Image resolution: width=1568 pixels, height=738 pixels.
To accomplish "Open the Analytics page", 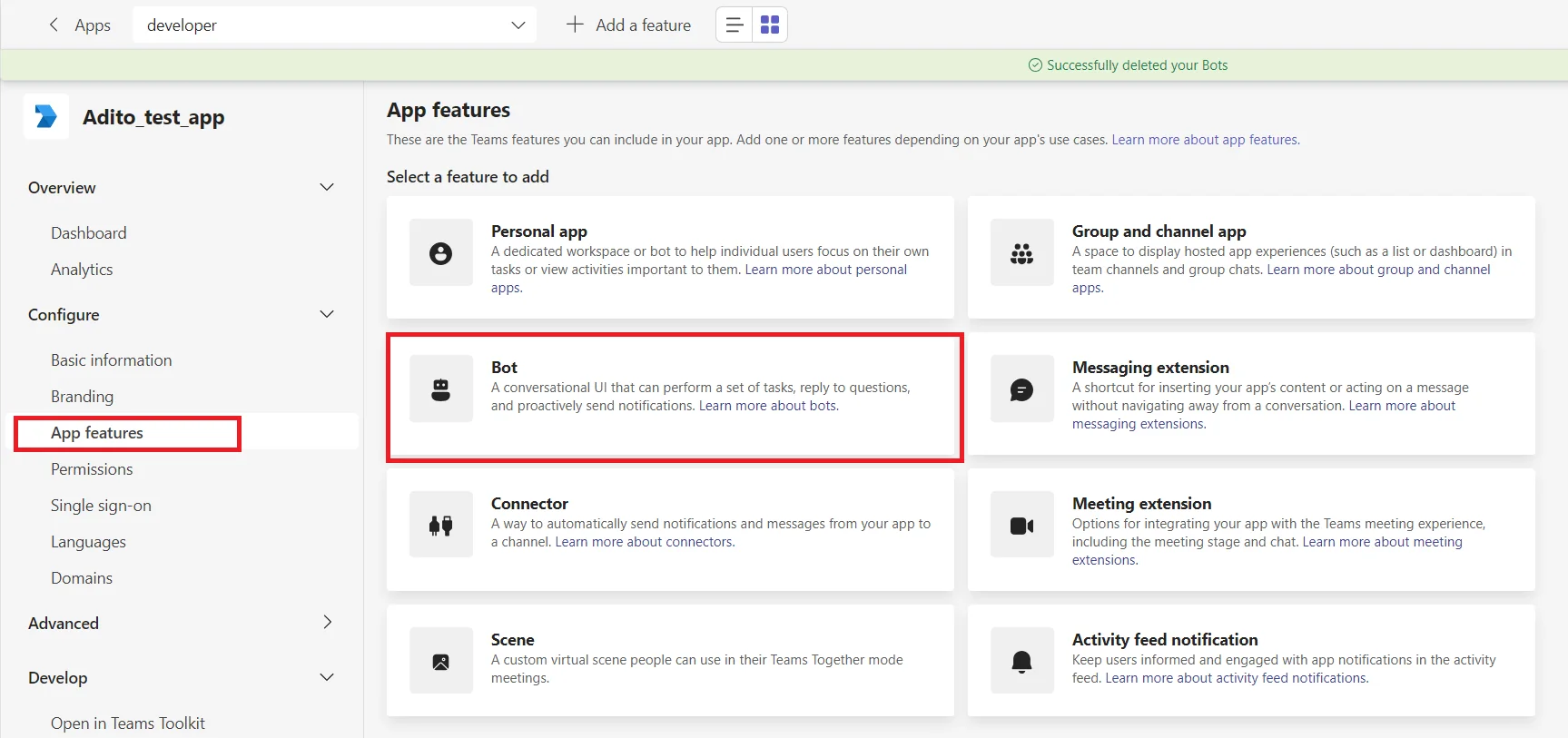I will [x=82, y=270].
